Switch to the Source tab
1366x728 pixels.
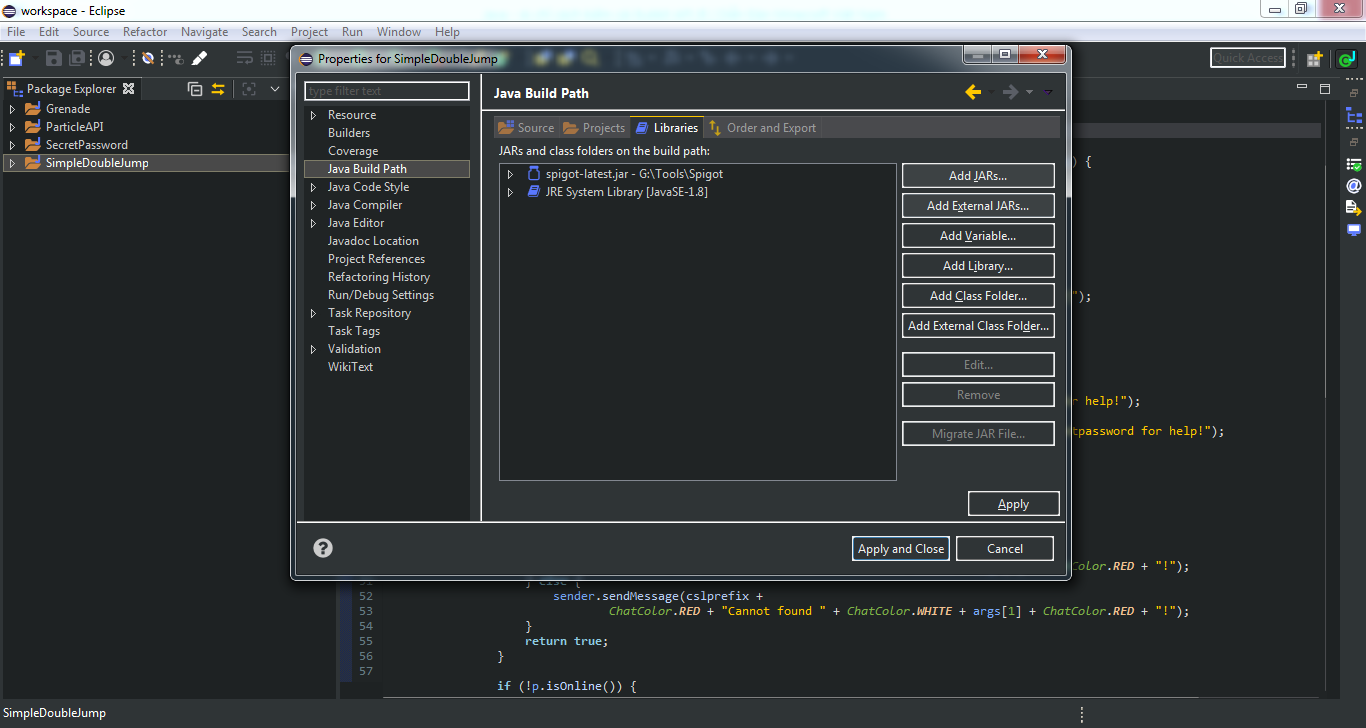click(x=526, y=128)
